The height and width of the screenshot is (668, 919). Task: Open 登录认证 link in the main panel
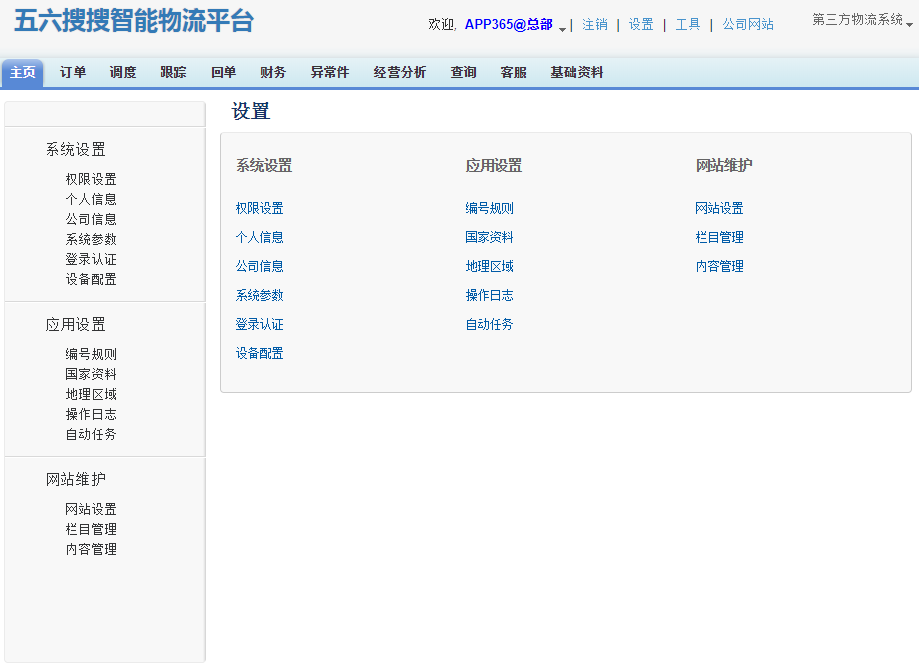click(x=260, y=324)
